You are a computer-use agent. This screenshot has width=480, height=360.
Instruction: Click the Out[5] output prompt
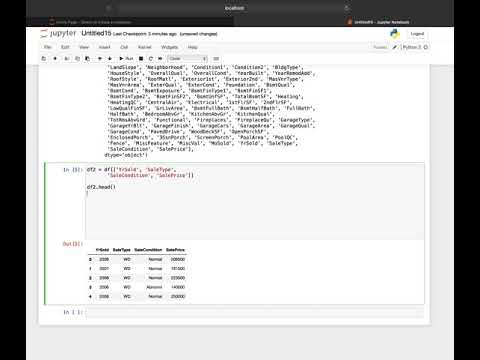tap(73, 244)
